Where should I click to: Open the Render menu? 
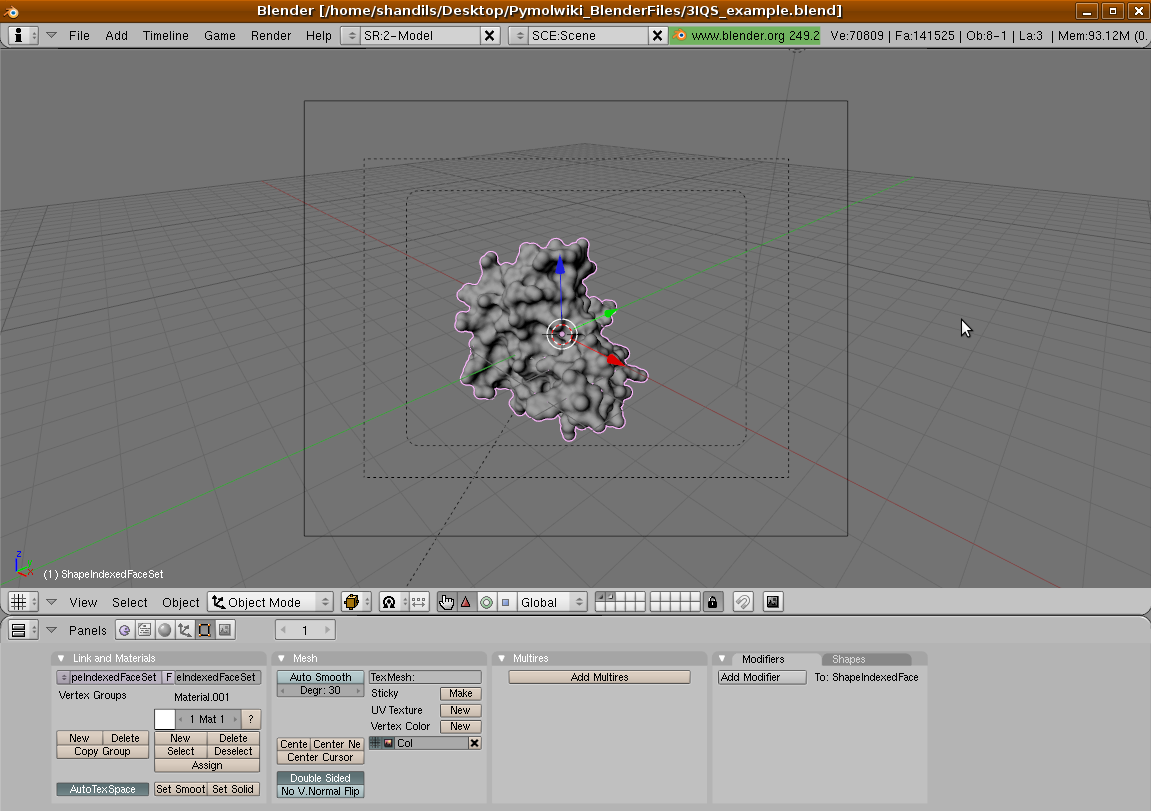(x=271, y=35)
